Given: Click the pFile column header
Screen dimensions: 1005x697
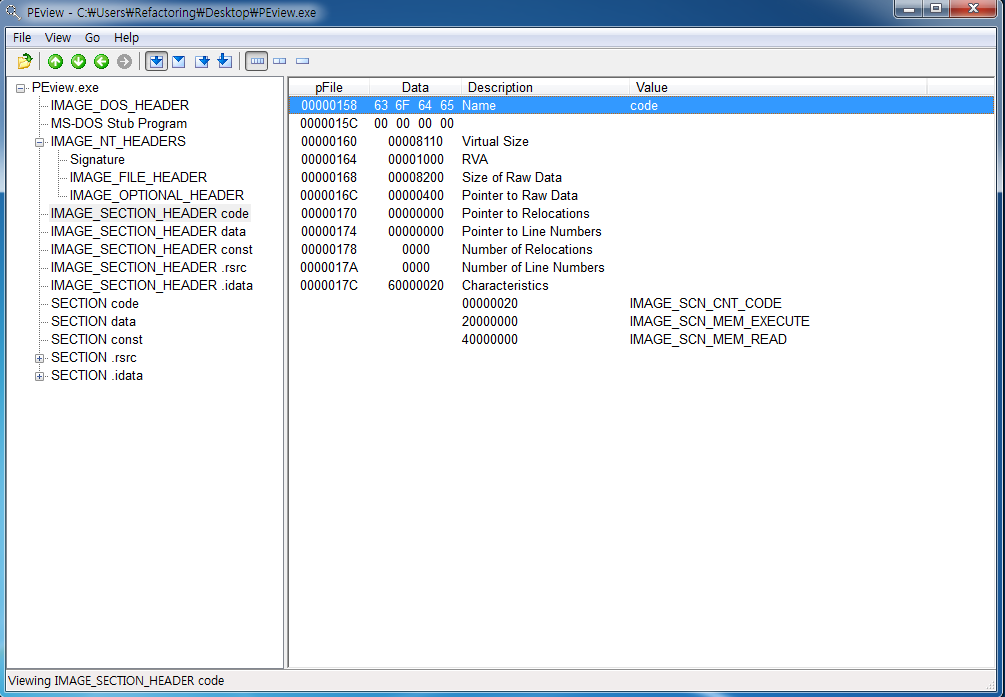Looking at the screenshot, I should click(329, 87).
